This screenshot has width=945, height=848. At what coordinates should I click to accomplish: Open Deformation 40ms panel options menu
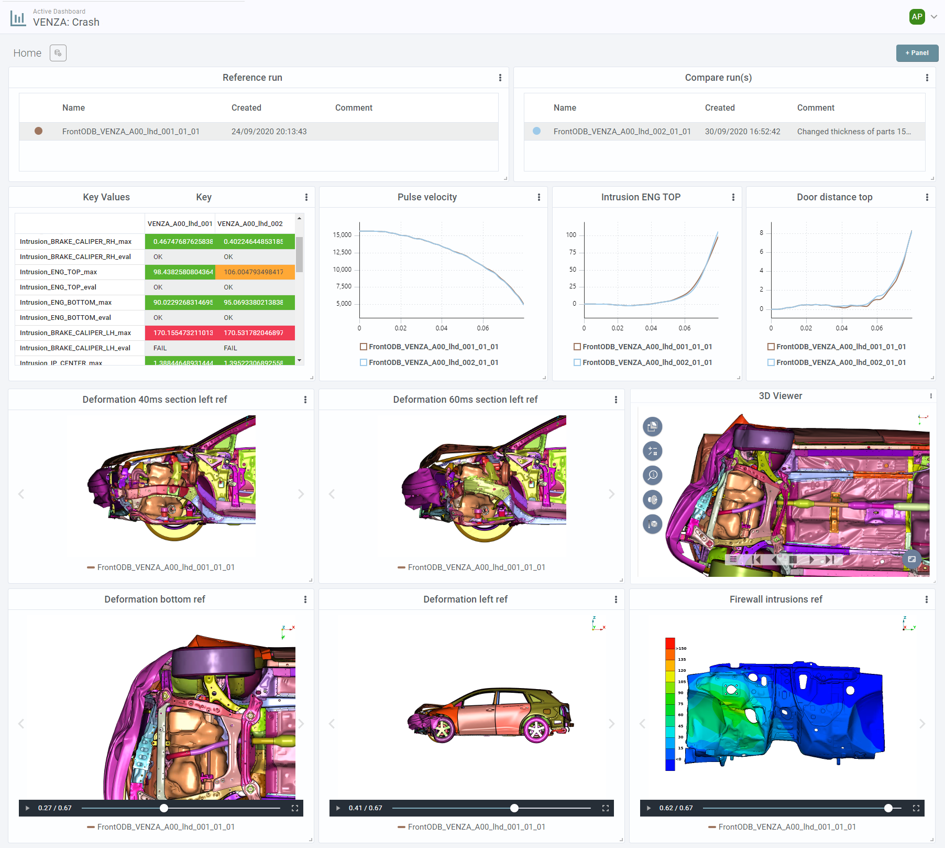point(305,400)
